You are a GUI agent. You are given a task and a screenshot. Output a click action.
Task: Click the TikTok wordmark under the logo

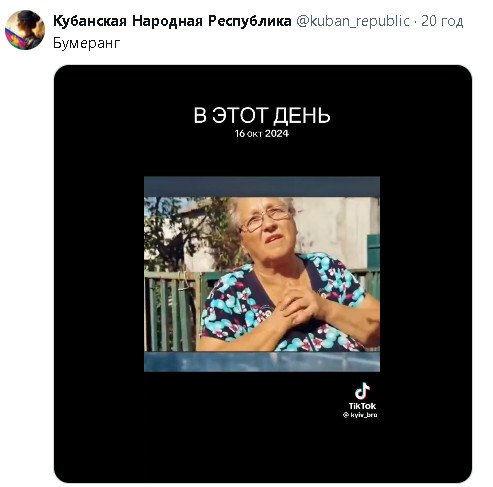click(362, 406)
